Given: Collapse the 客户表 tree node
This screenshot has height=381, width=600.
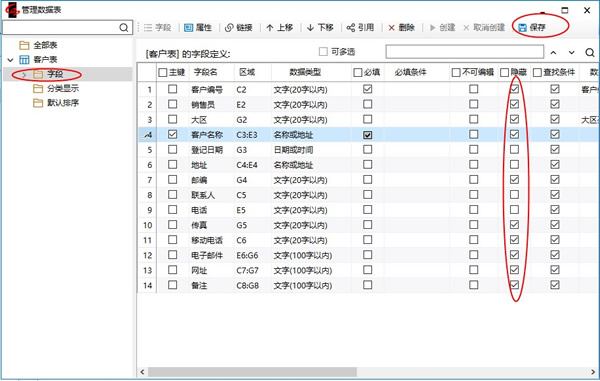Looking at the screenshot, I should 10,60.
